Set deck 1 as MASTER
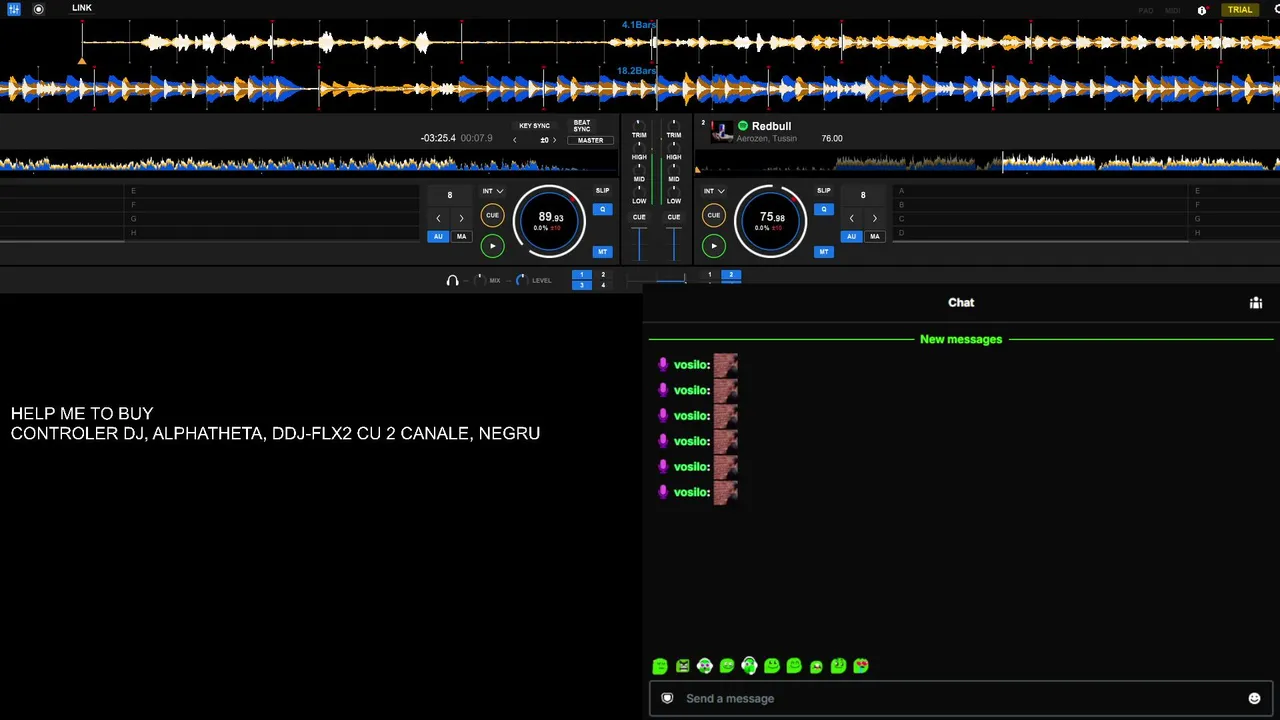The height and width of the screenshot is (720, 1280). coord(590,140)
